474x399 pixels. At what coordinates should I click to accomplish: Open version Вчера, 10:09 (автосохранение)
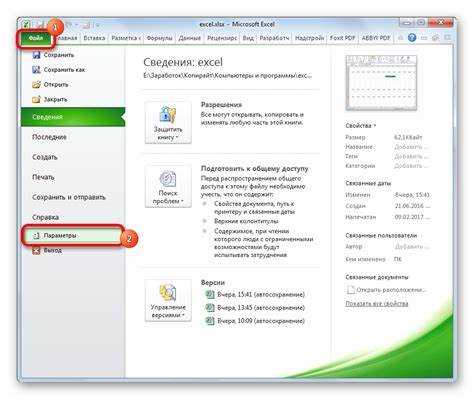point(261,321)
